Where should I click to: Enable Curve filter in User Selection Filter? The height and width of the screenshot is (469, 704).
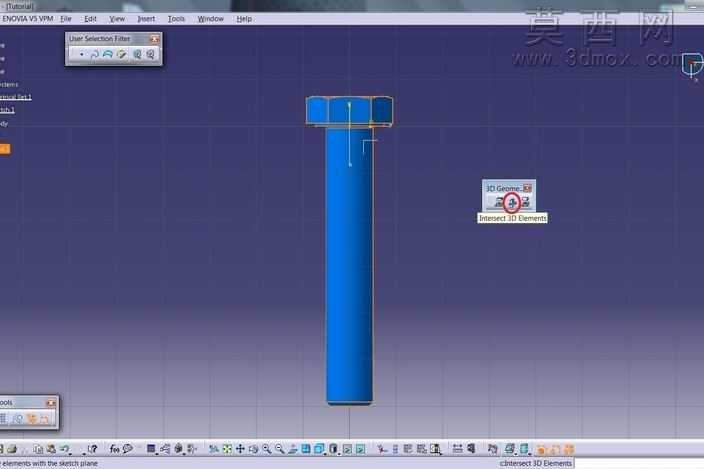pos(95,54)
